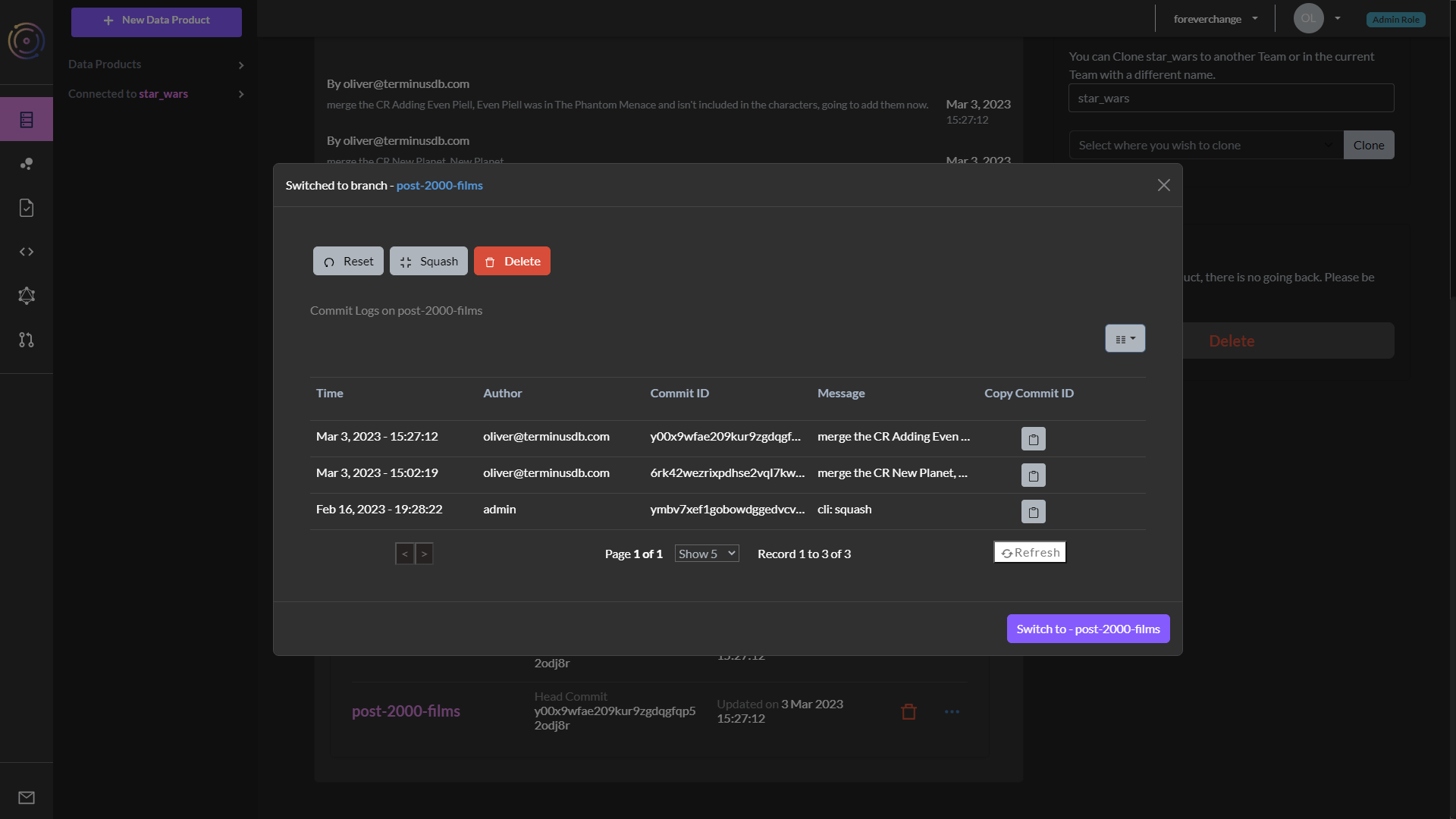Viewport: 1456px width, 819px height.
Task: Expand Connected to star_wars section
Action: 155,94
